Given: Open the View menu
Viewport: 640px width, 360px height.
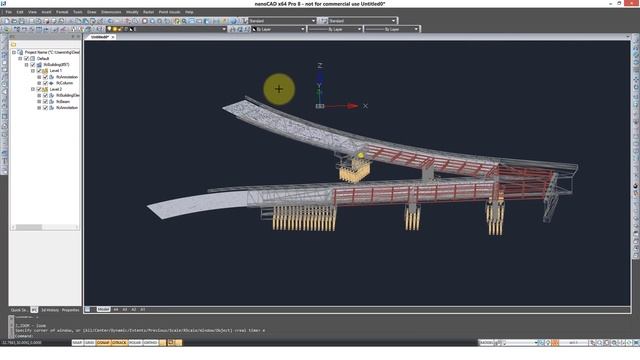Looking at the screenshot, I should click(32, 12).
